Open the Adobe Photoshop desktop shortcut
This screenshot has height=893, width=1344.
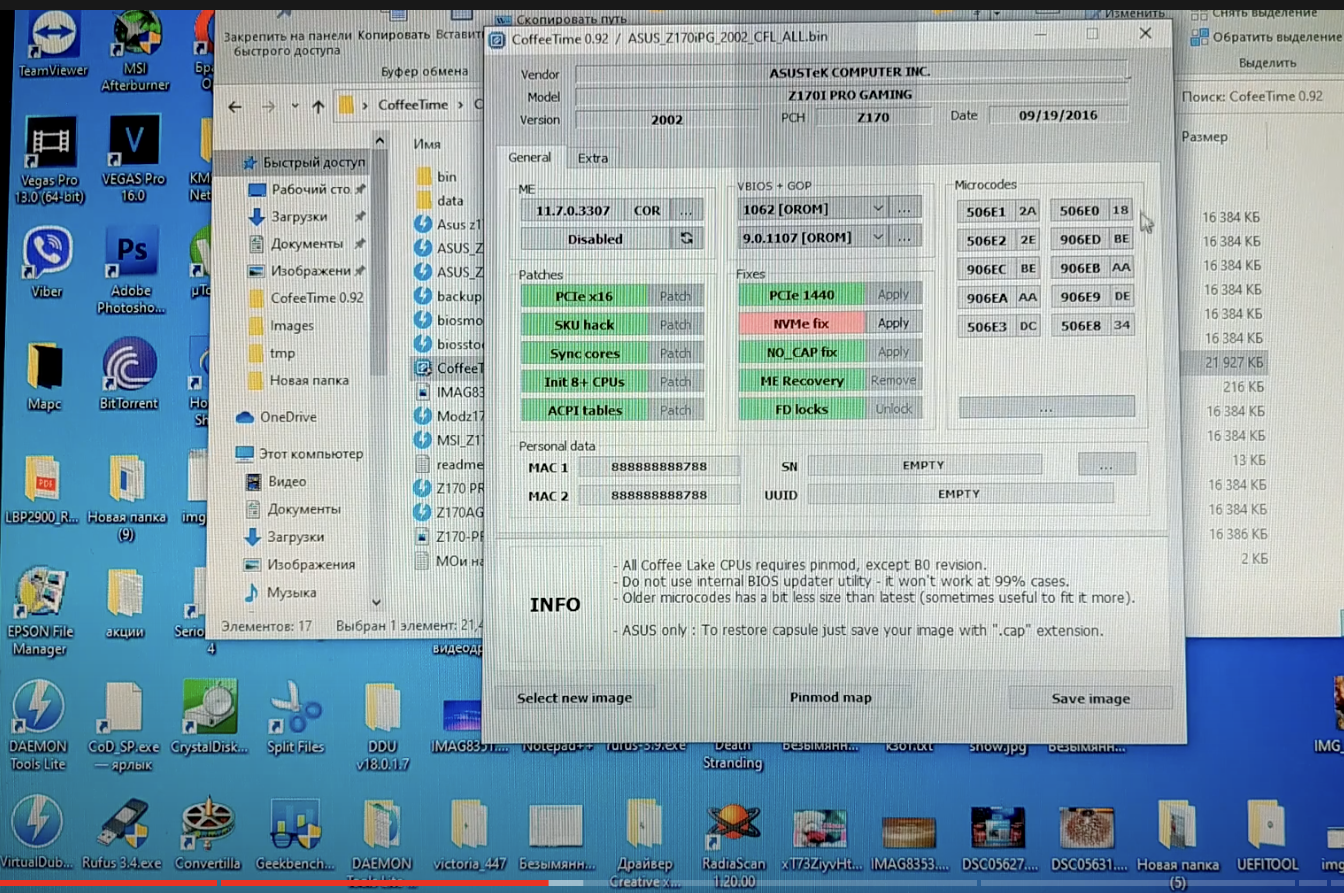click(132, 270)
